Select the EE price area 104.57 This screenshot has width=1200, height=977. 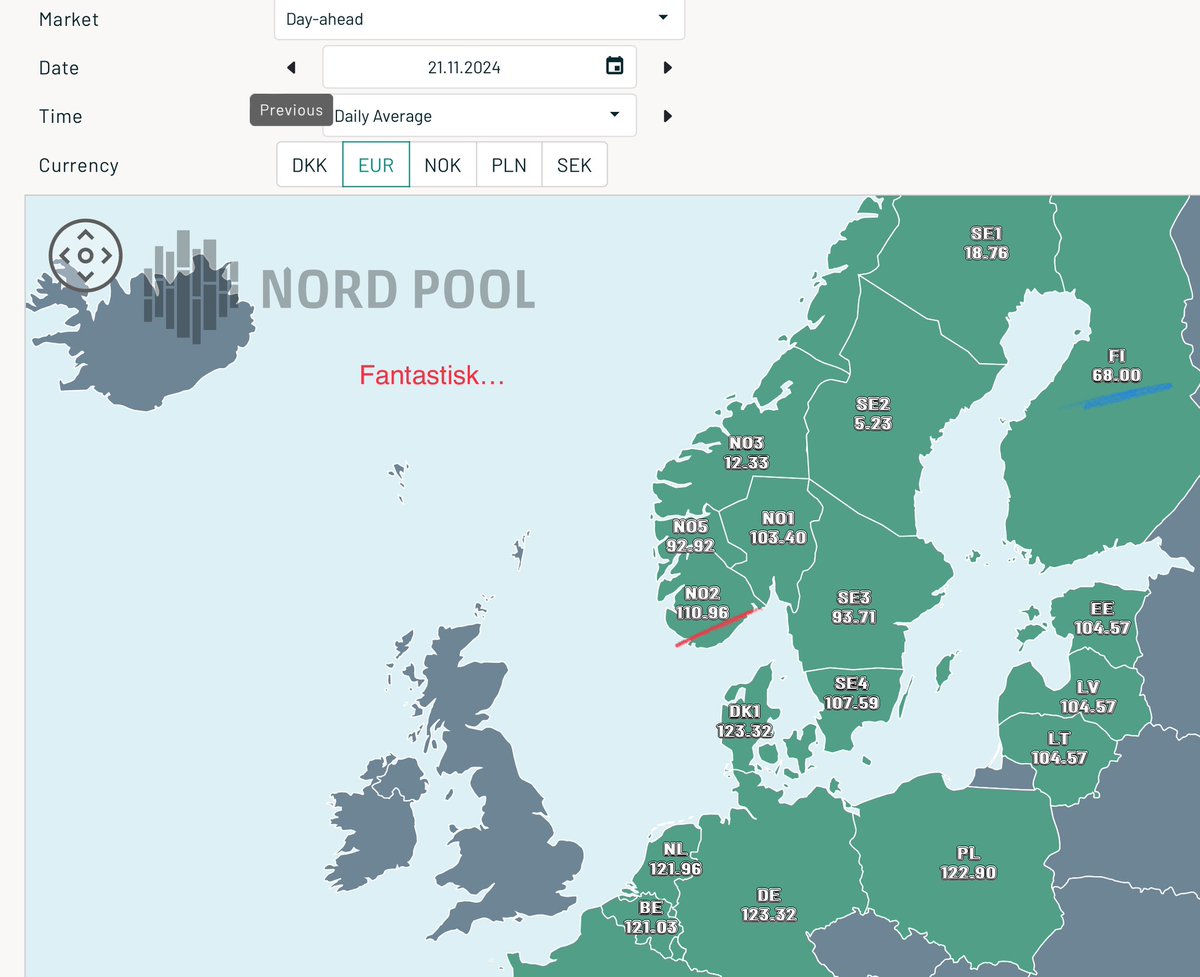pyautogui.click(x=1102, y=618)
